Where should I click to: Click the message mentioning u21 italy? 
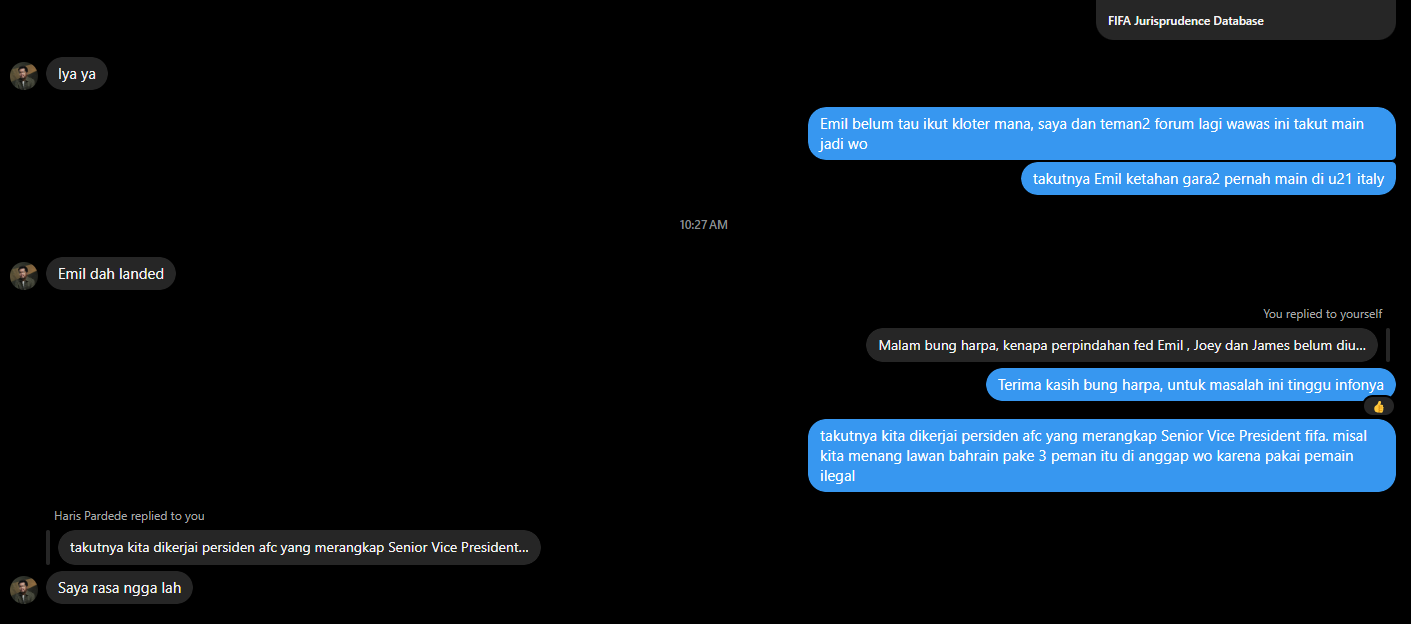click(x=1208, y=179)
